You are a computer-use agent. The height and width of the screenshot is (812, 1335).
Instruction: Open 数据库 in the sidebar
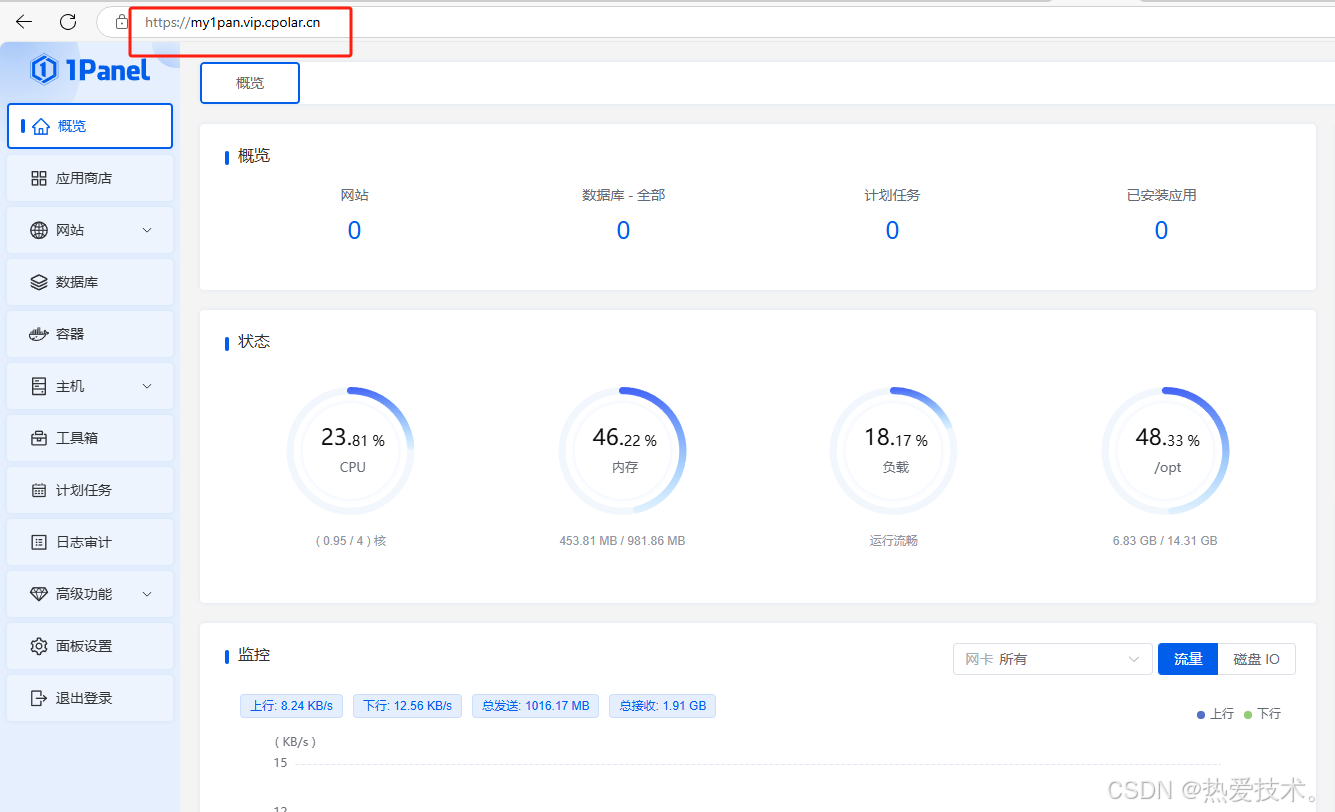click(90, 282)
